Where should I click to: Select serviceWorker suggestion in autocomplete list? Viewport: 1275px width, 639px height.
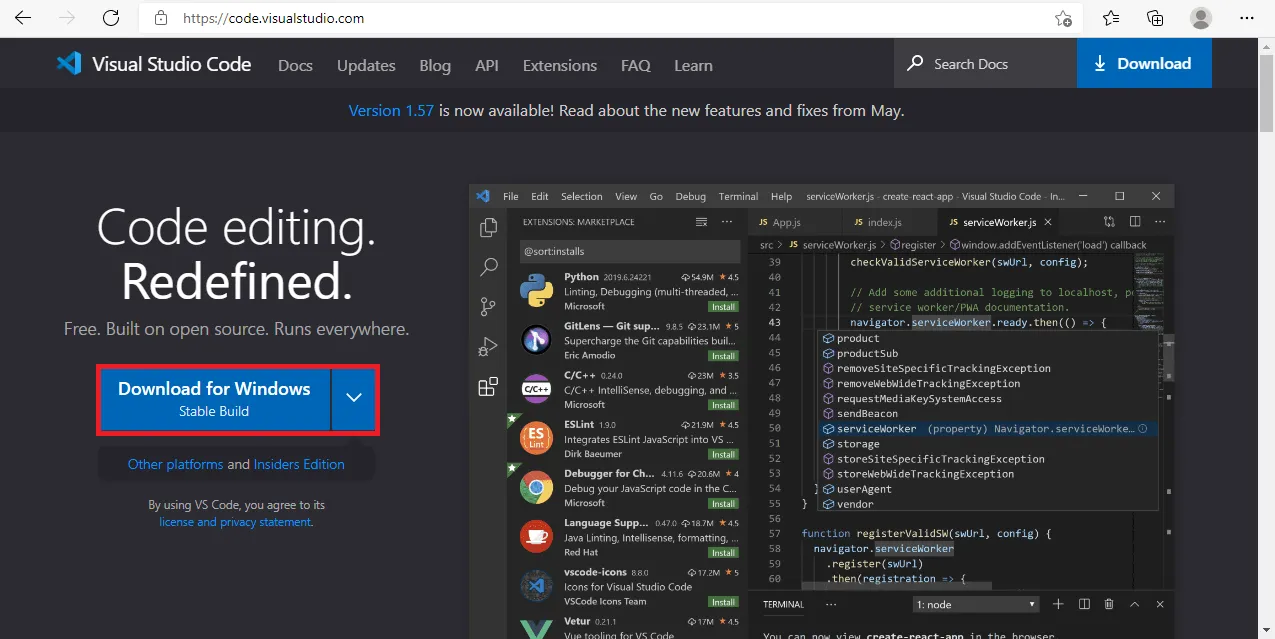pyautogui.click(x=987, y=428)
